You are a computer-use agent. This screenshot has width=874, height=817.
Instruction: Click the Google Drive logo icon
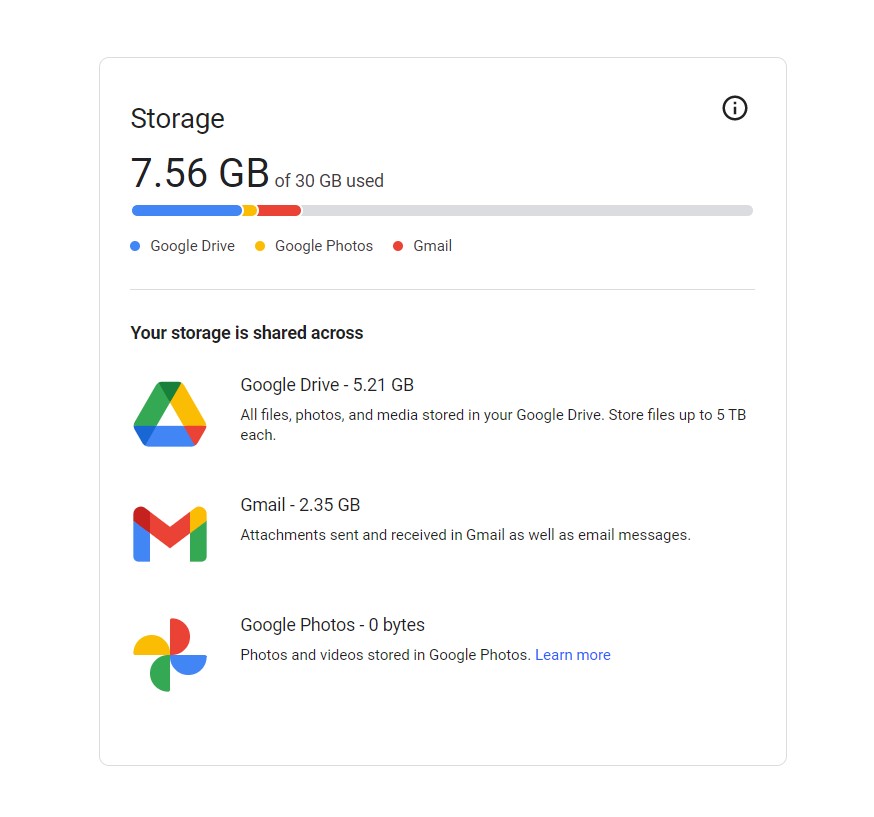[x=170, y=414]
